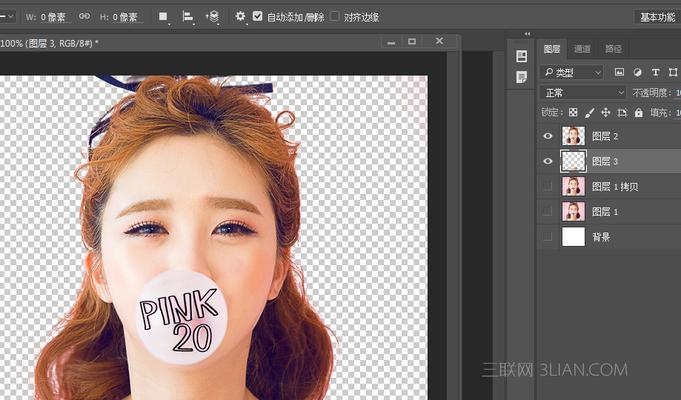The image size is (681, 400).
Task: Select white 背景 layer thumbnail
Action: click(x=573, y=237)
